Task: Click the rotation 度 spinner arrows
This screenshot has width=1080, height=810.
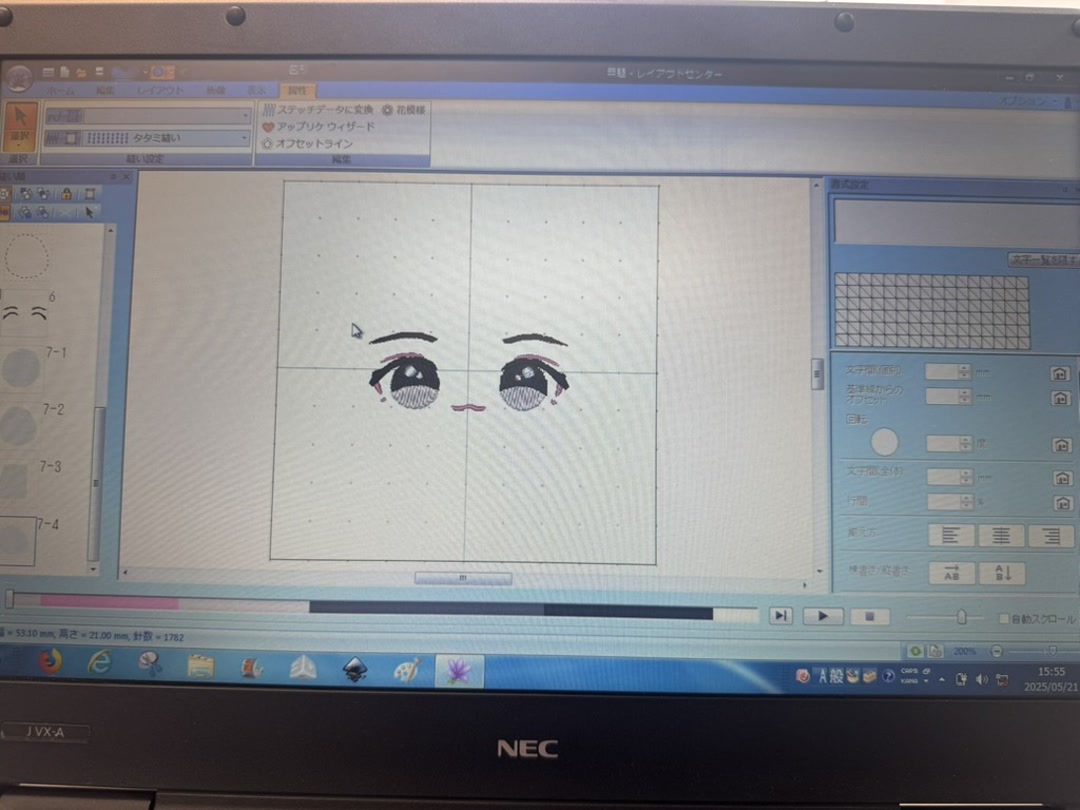Action: (x=965, y=444)
